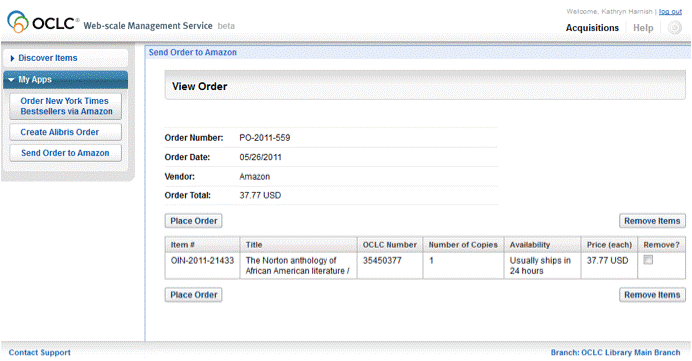Click the number of copies value 1
The height and width of the screenshot is (361, 692).
[x=431, y=260]
